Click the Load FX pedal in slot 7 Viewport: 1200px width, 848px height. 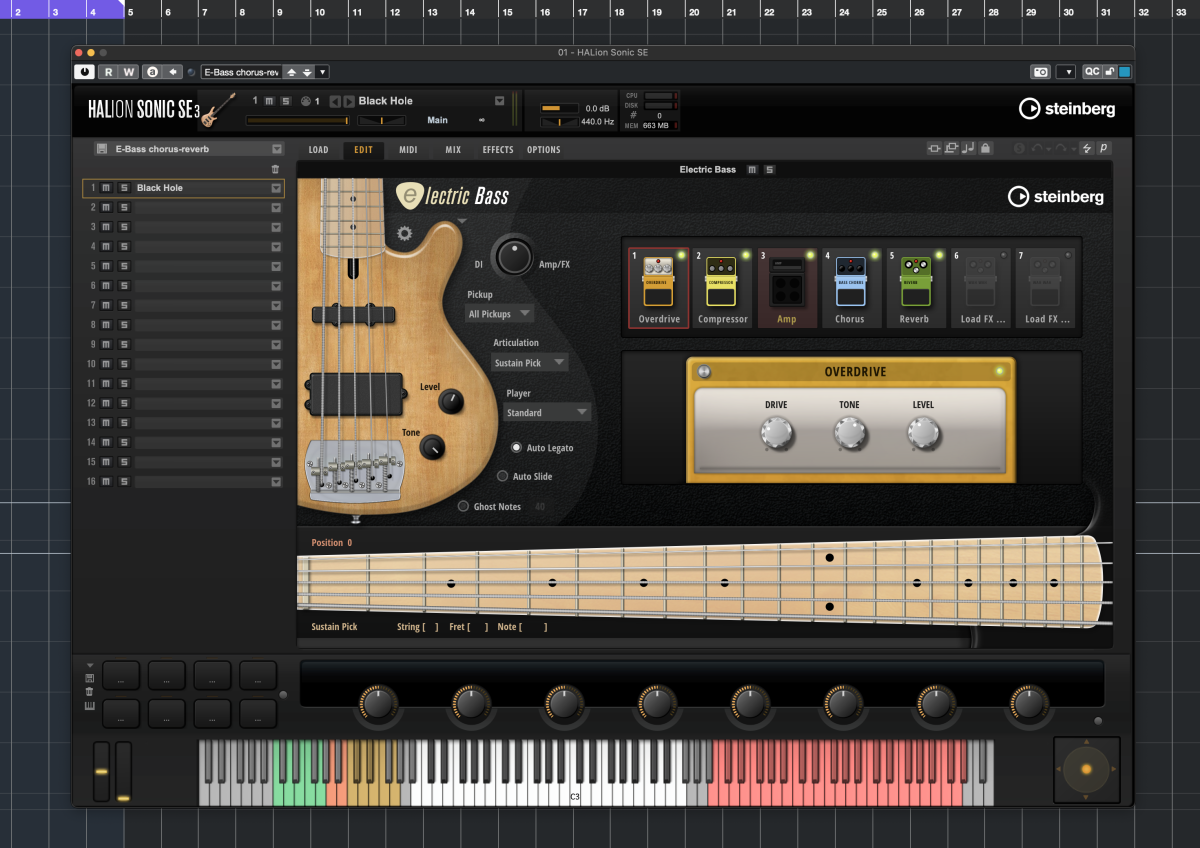1045,288
